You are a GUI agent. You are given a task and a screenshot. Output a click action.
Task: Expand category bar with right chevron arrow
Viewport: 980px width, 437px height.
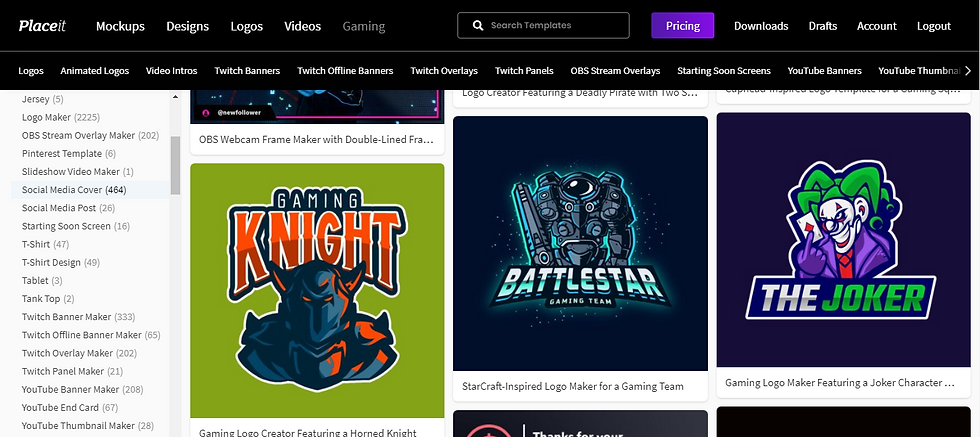968,71
